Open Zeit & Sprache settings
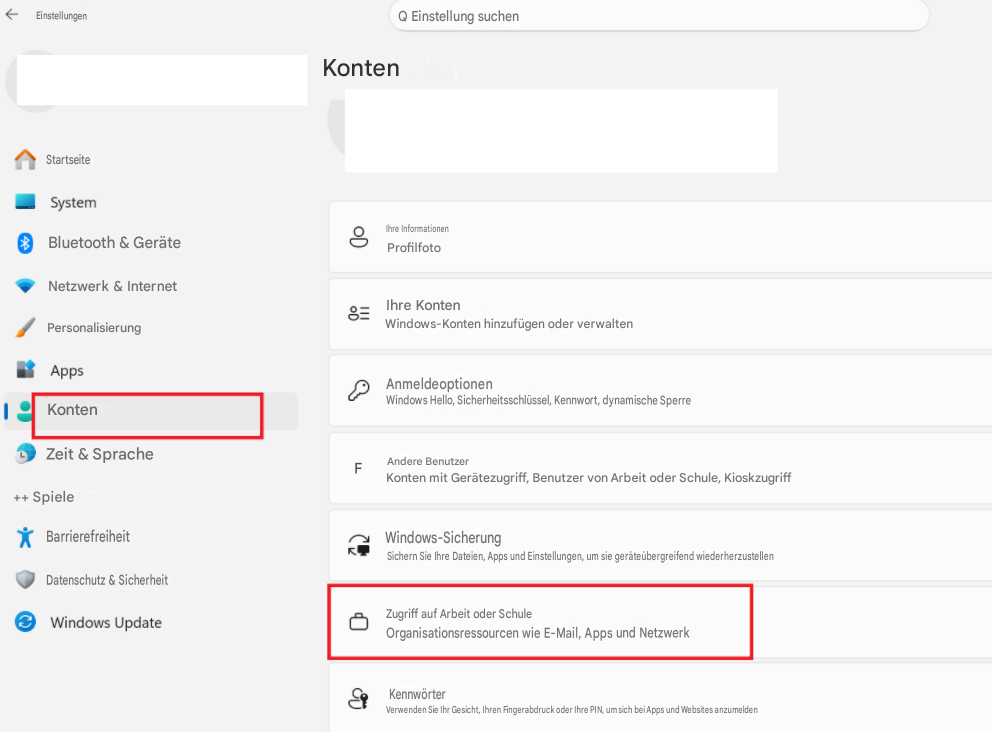Screen dimensions: 992x732 coord(151,454)
